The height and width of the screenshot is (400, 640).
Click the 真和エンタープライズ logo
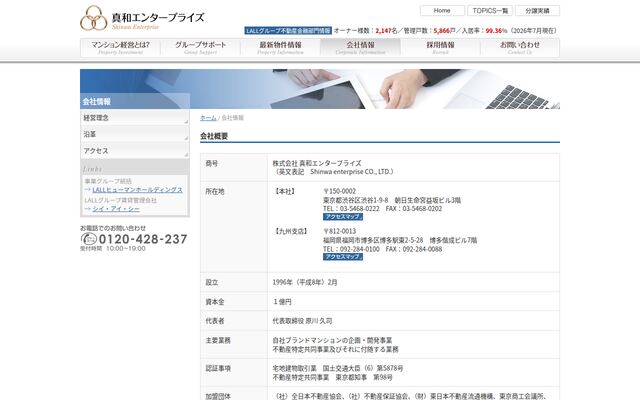[142, 18]
